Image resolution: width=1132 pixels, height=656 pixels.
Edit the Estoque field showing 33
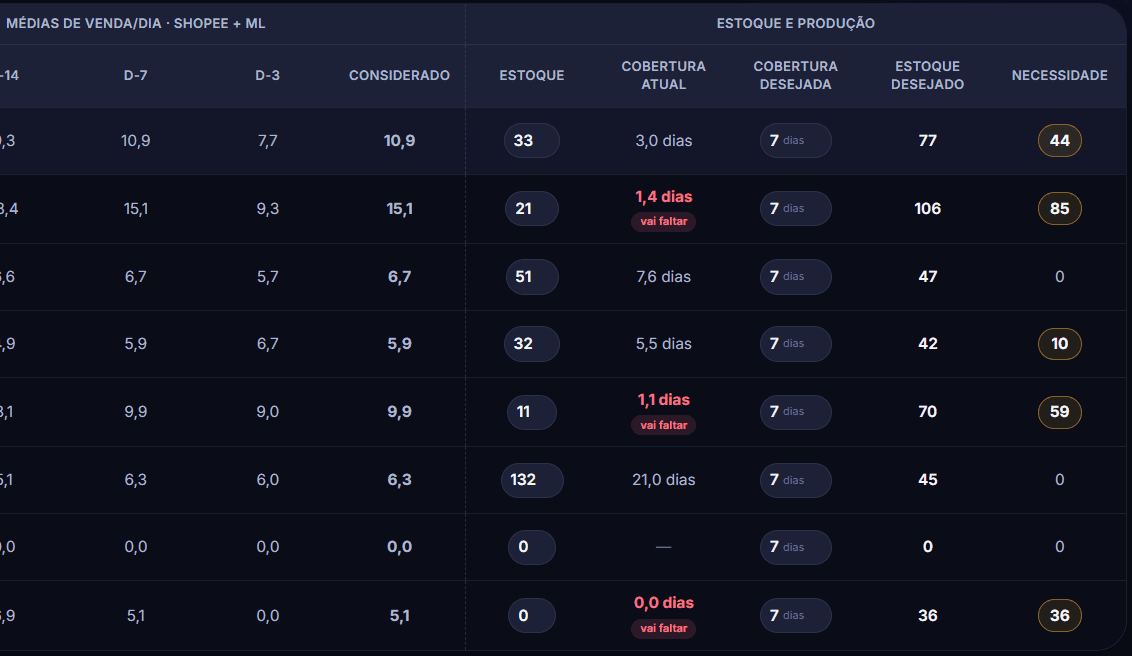(x=531, y=141)
